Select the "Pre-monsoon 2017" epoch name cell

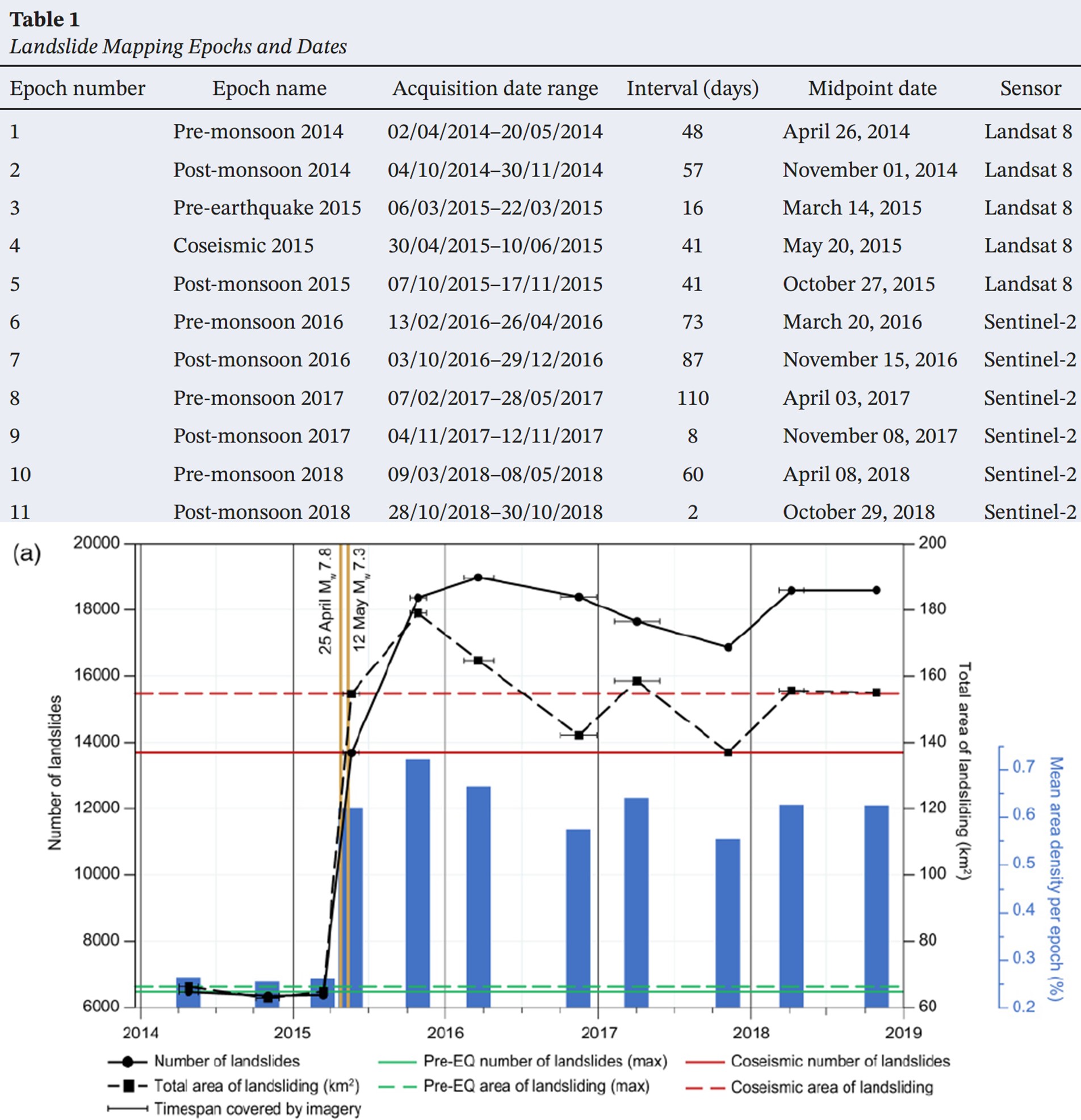[258, 398]
